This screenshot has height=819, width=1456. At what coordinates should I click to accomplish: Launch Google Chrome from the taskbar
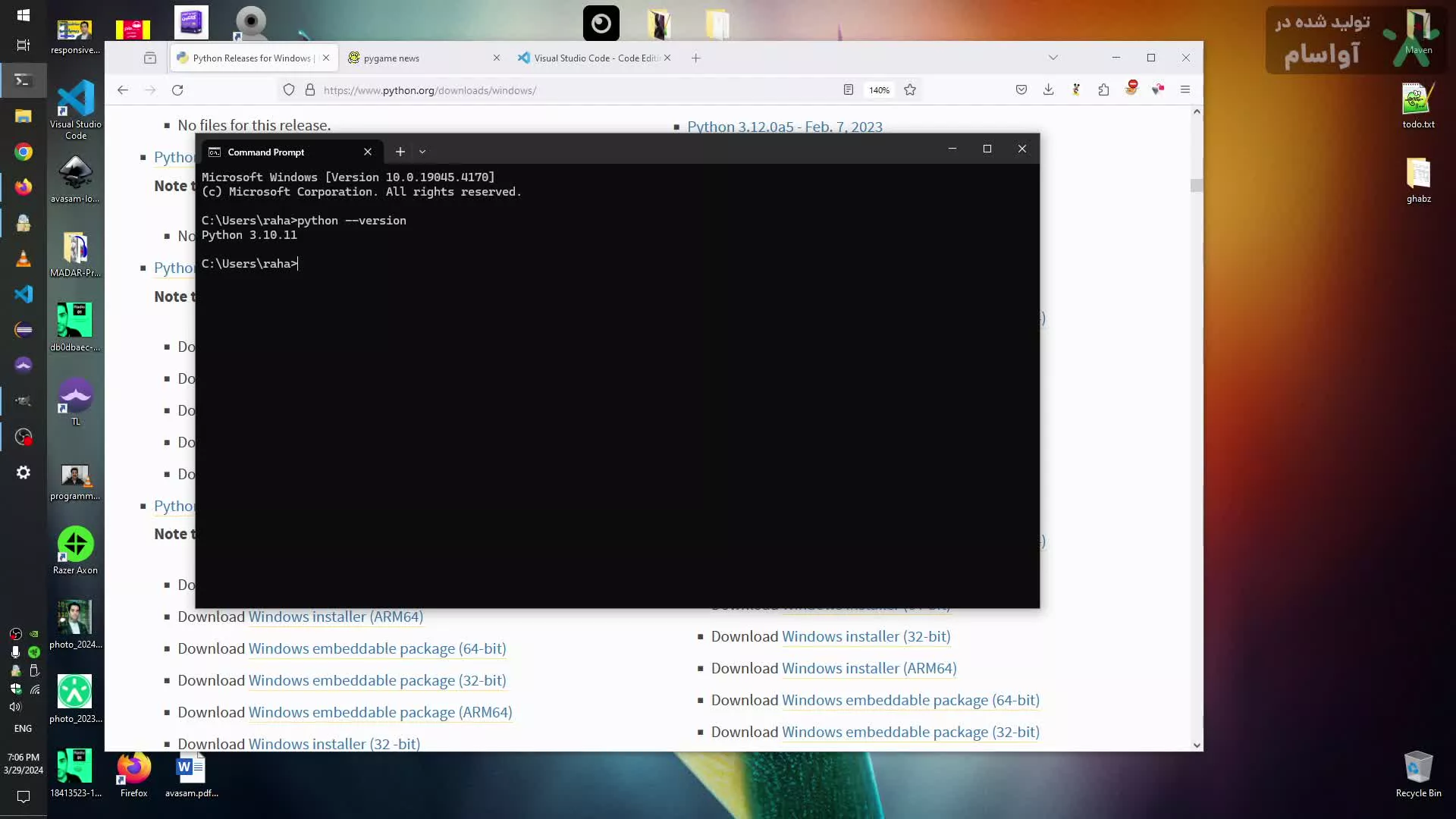(x=24, y=152)
